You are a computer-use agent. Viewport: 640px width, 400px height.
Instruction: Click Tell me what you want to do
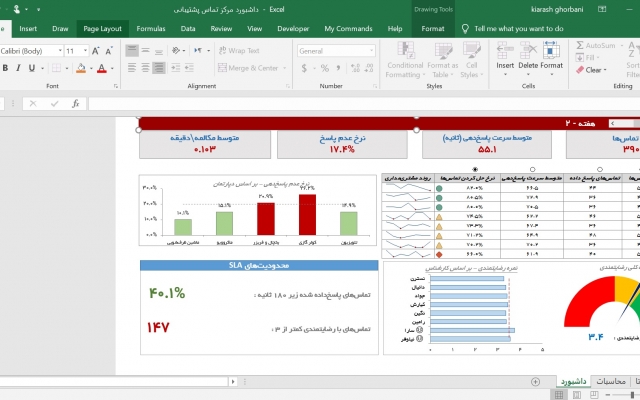[x=519, y=29]
